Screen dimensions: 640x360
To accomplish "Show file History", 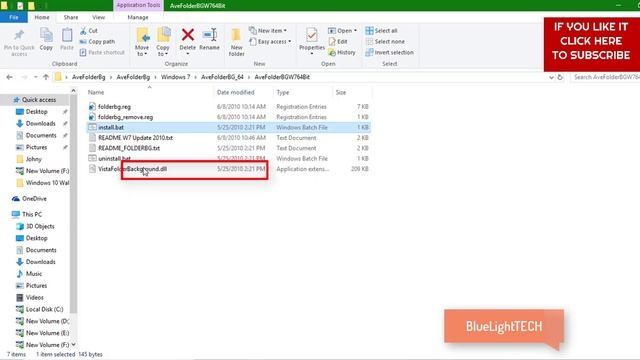I will 342,53.
